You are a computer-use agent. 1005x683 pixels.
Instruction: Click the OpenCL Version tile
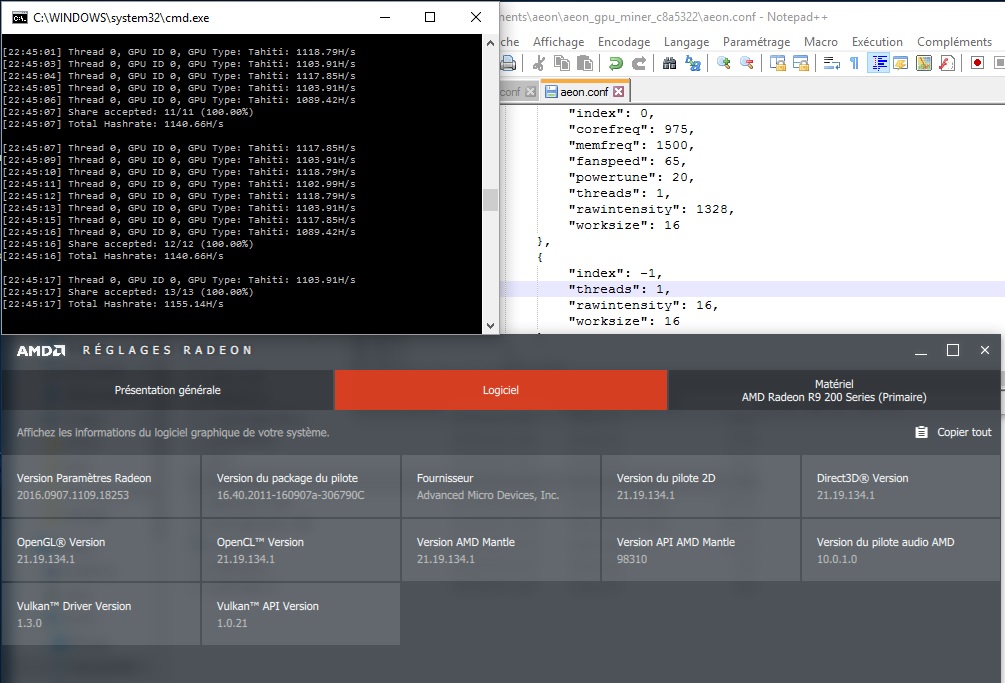pos(301,550)
